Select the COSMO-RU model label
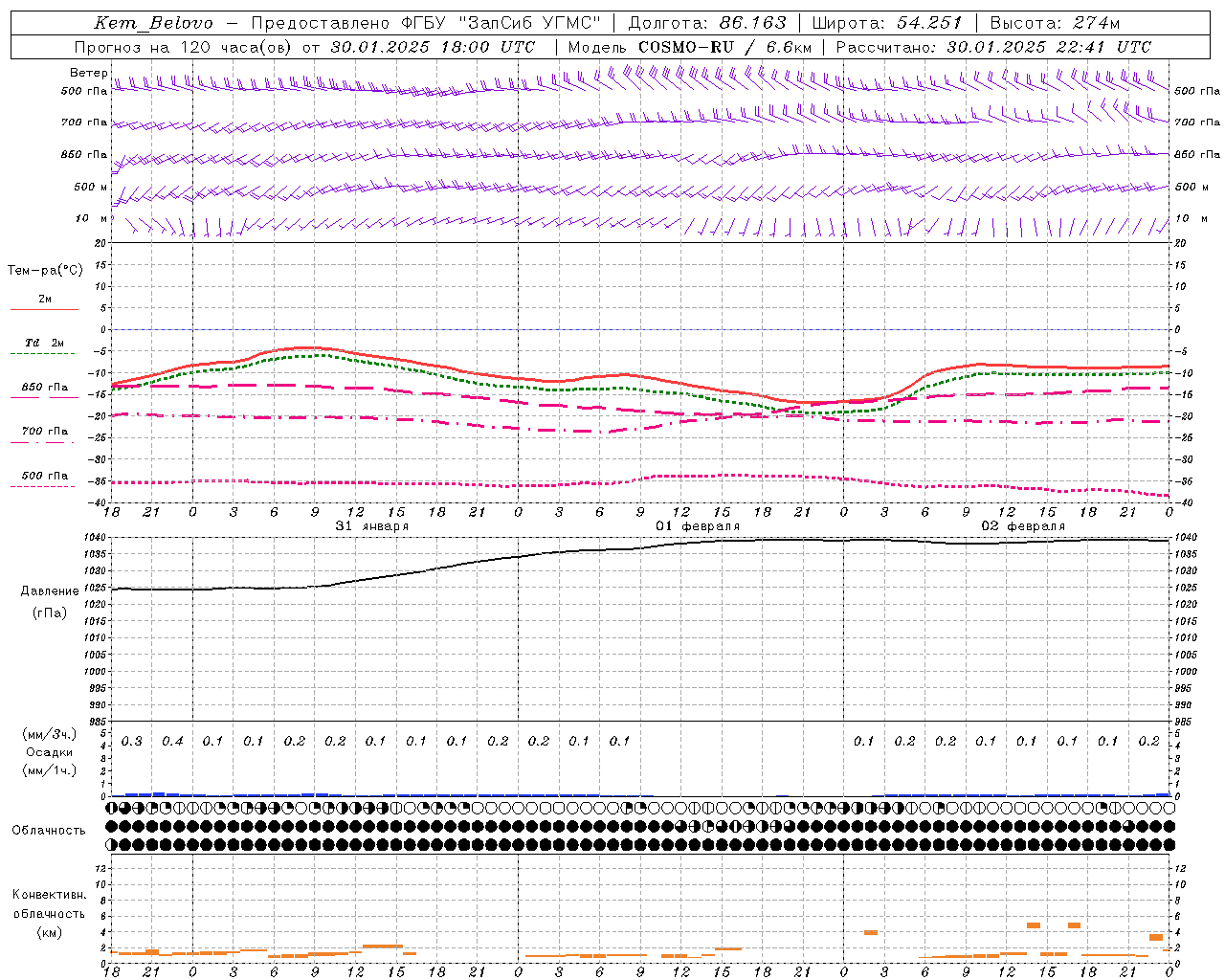 click(x=685, y=47)
